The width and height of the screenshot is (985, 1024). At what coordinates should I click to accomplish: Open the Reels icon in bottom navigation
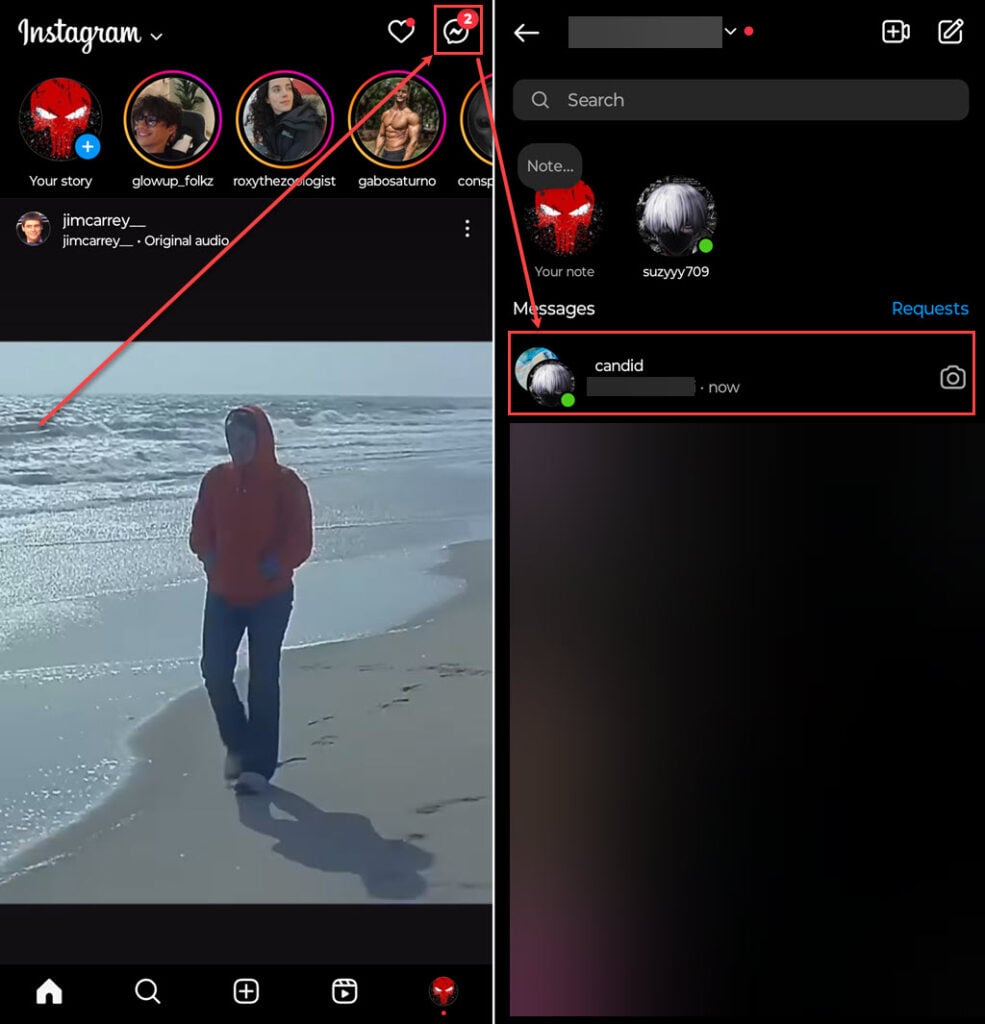click(x=344, y=990)
